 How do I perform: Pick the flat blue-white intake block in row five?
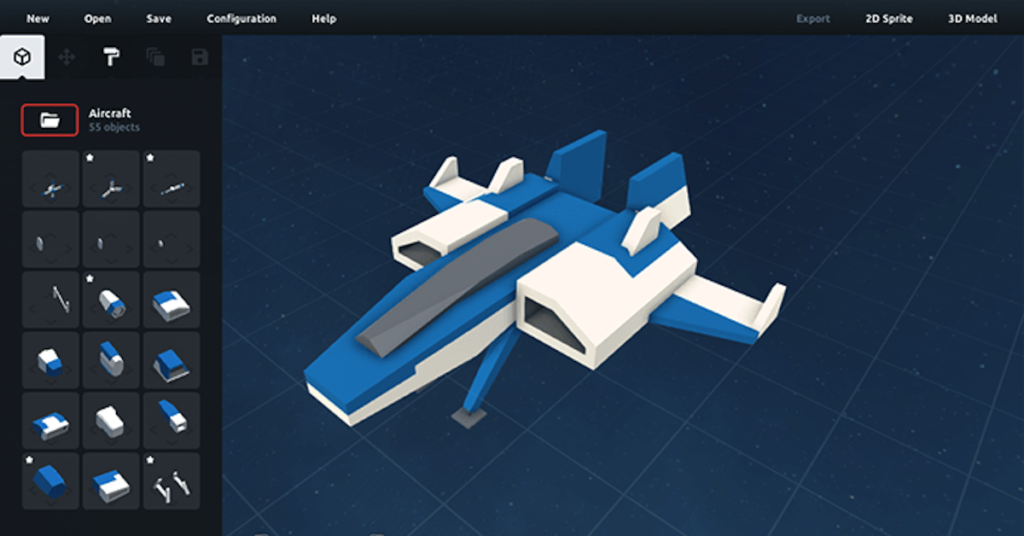[51, 420]
